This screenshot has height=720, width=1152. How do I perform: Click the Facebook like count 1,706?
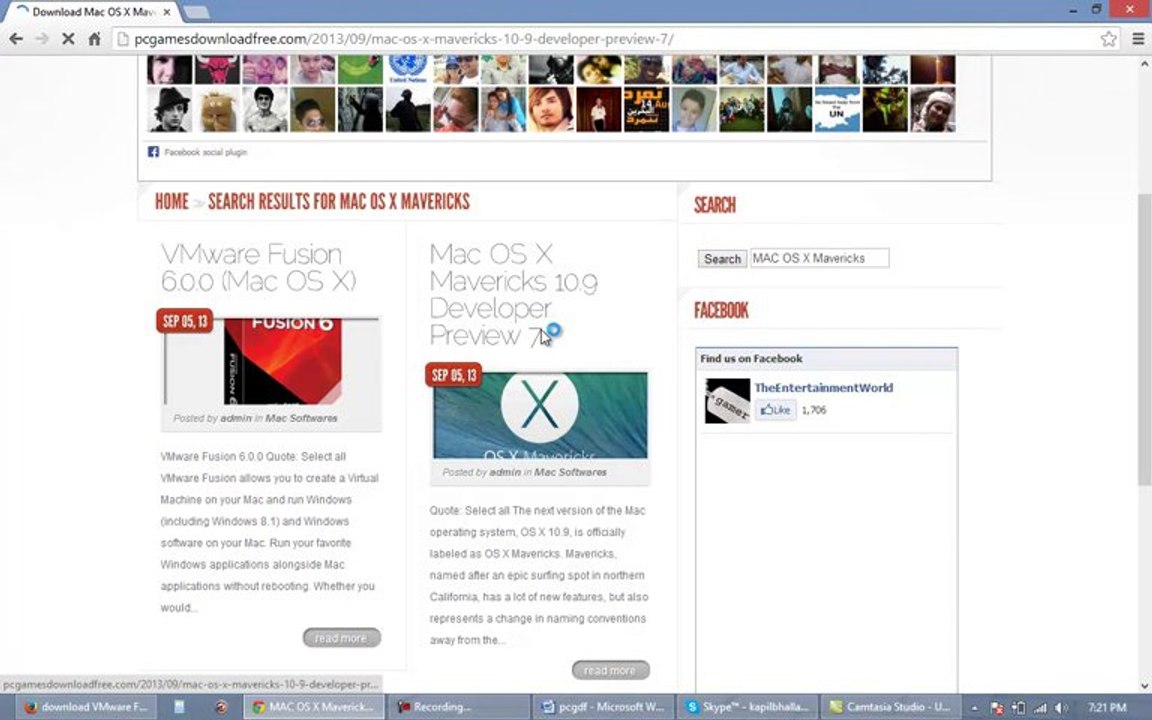click(814, 410)
